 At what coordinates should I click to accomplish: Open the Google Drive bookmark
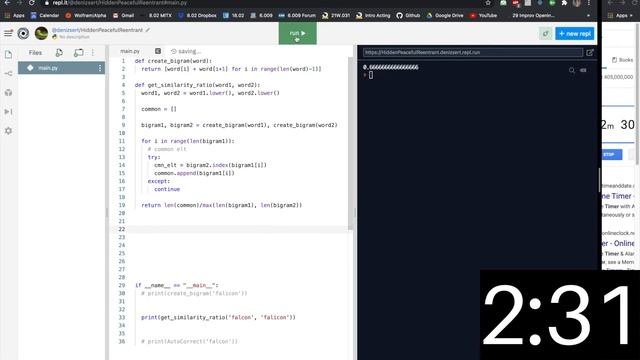pos(445,16)
